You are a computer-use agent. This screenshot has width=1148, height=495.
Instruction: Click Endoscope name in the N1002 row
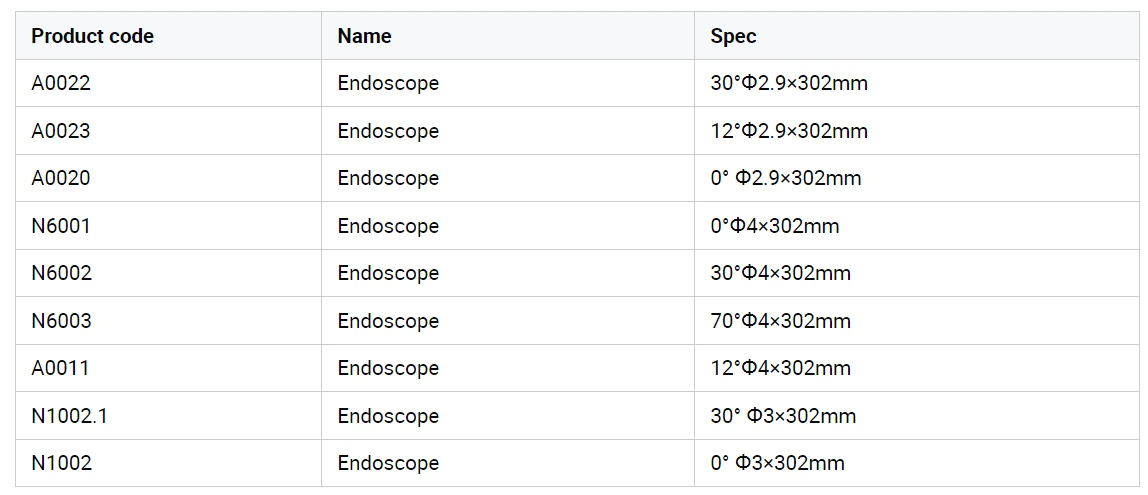click(388, 463)
